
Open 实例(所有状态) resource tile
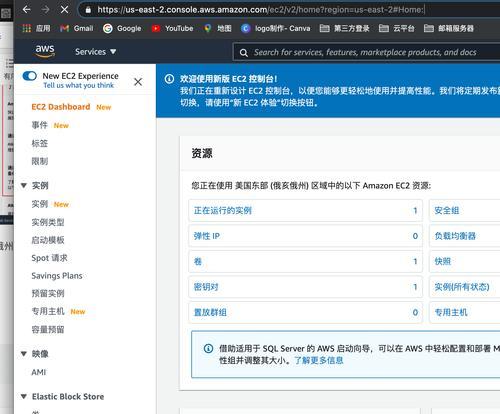[465, 287]
